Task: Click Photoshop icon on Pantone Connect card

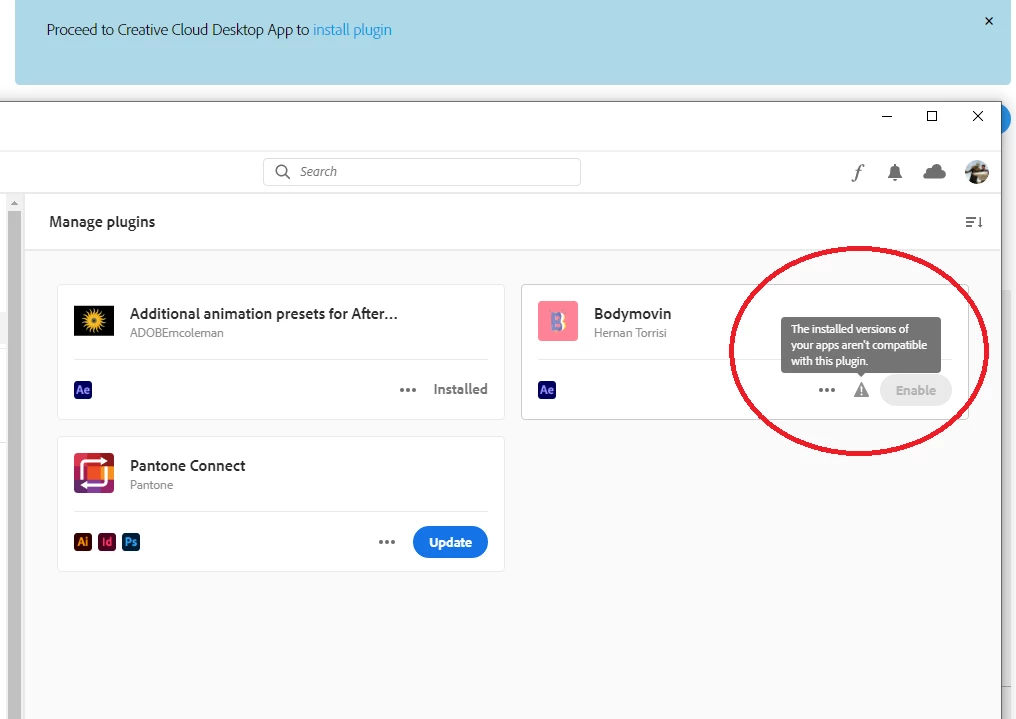Action: tap(131, 542)
